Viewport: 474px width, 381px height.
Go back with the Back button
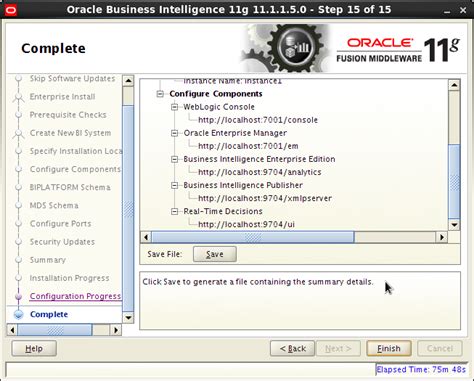[292, 349]
